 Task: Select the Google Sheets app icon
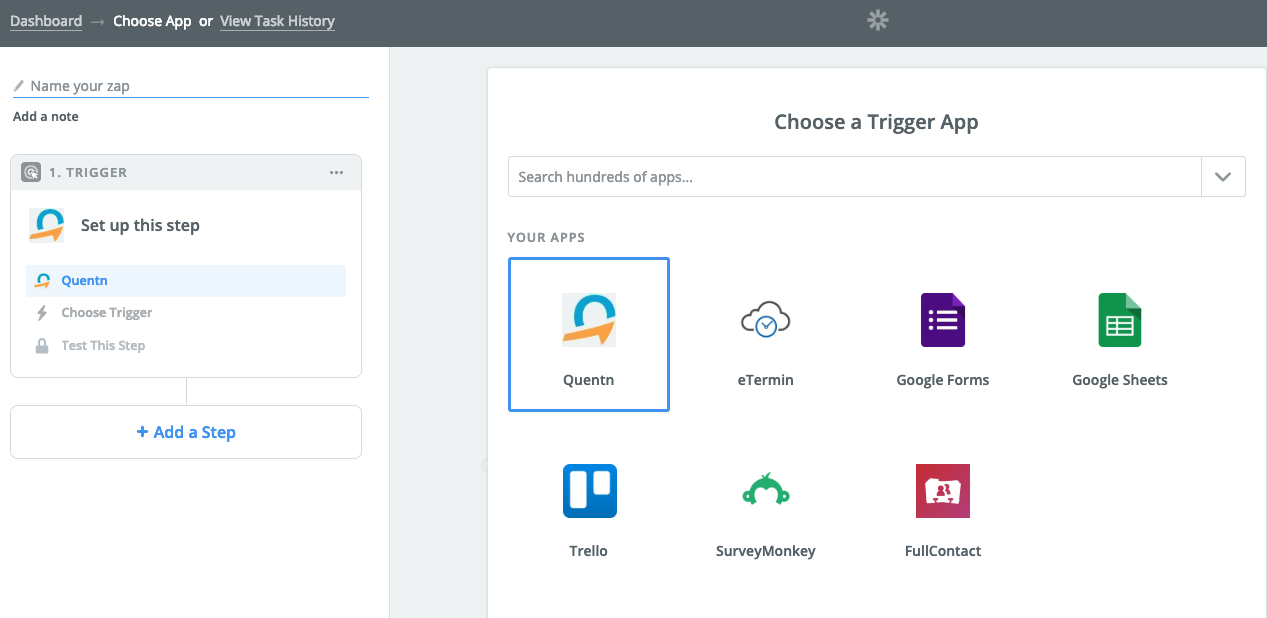[1119, 320]
